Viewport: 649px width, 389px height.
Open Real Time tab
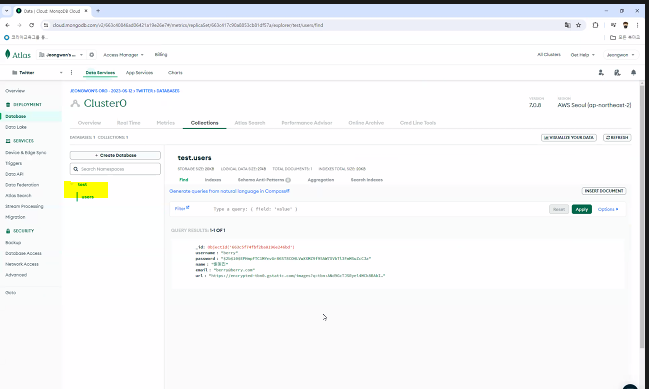tap(128, 123)
